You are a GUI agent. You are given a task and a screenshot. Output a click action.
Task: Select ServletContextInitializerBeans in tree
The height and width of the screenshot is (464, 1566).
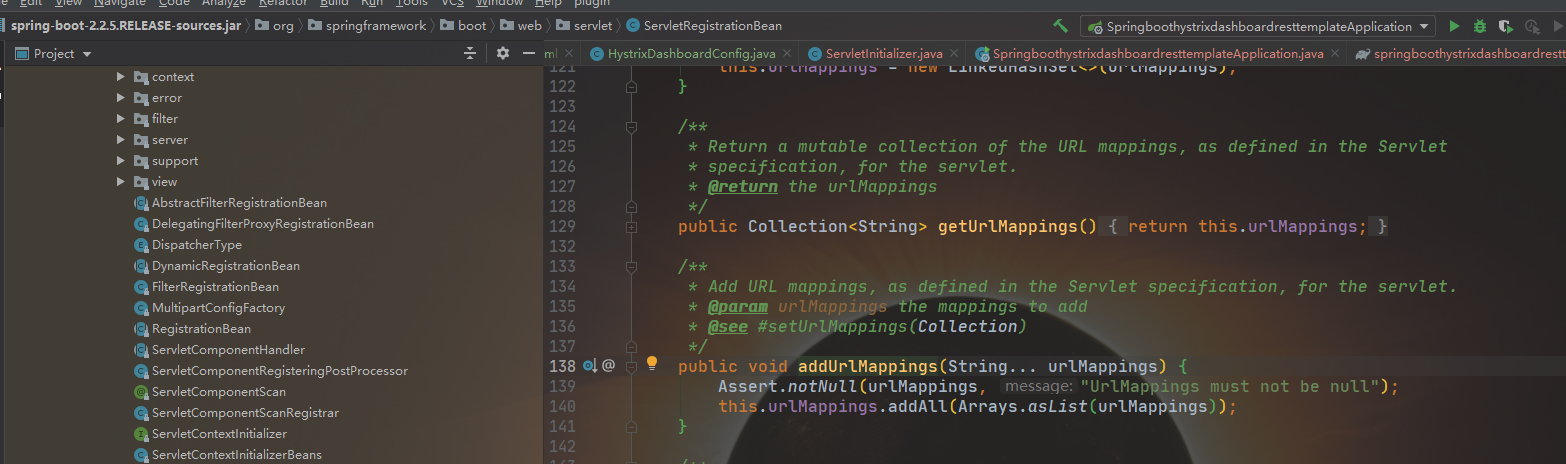(x=237, y=455)
